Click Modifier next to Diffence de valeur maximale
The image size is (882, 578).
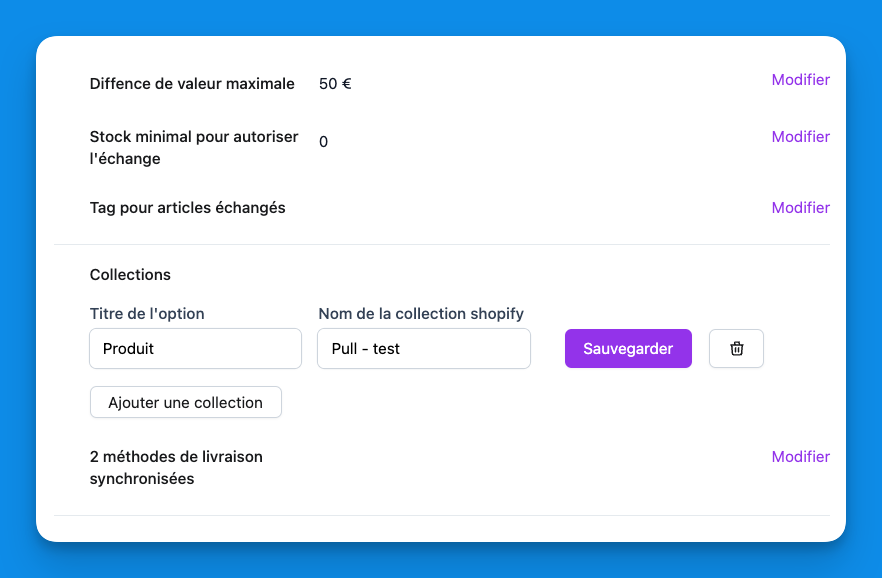(800, 80)
